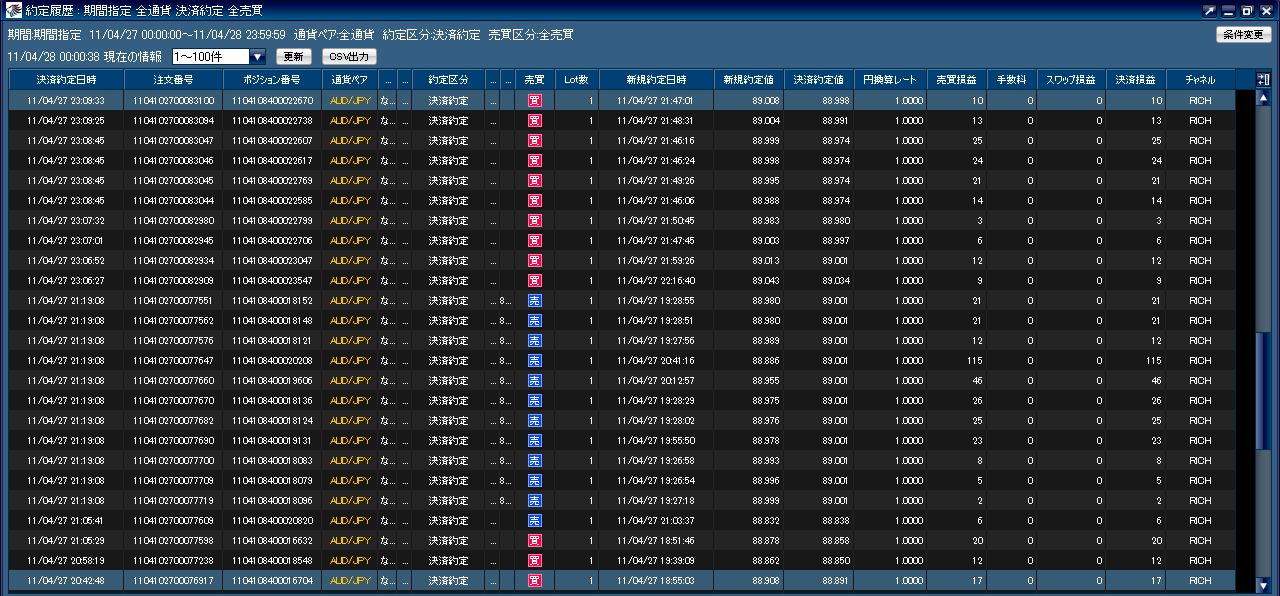Click the scrollbar up arrow

pyautogui.click(x=1262, y=98)
